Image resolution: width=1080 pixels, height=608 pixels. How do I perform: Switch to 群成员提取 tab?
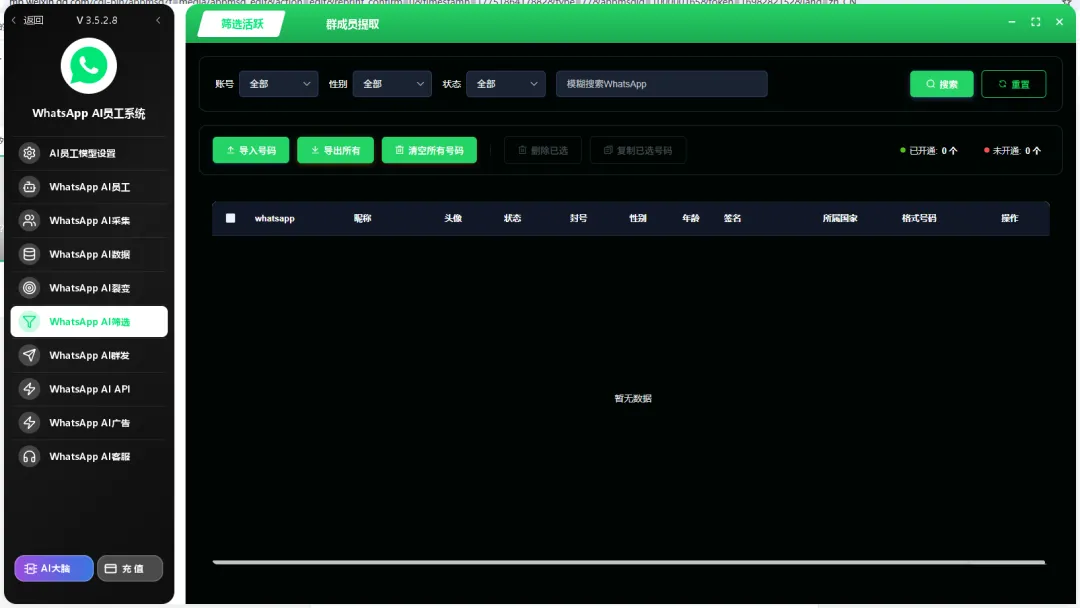click(x=353, y=24)
